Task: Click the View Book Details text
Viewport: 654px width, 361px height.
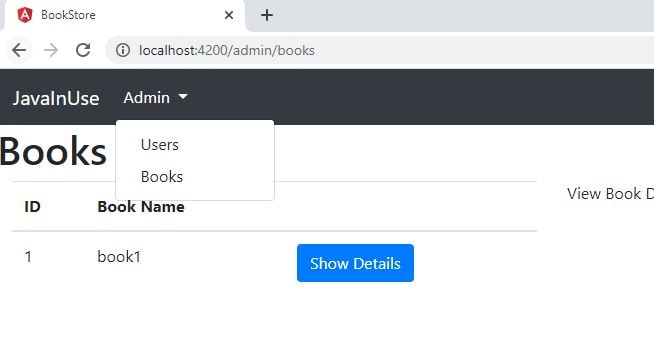Action: coord(610,194)
